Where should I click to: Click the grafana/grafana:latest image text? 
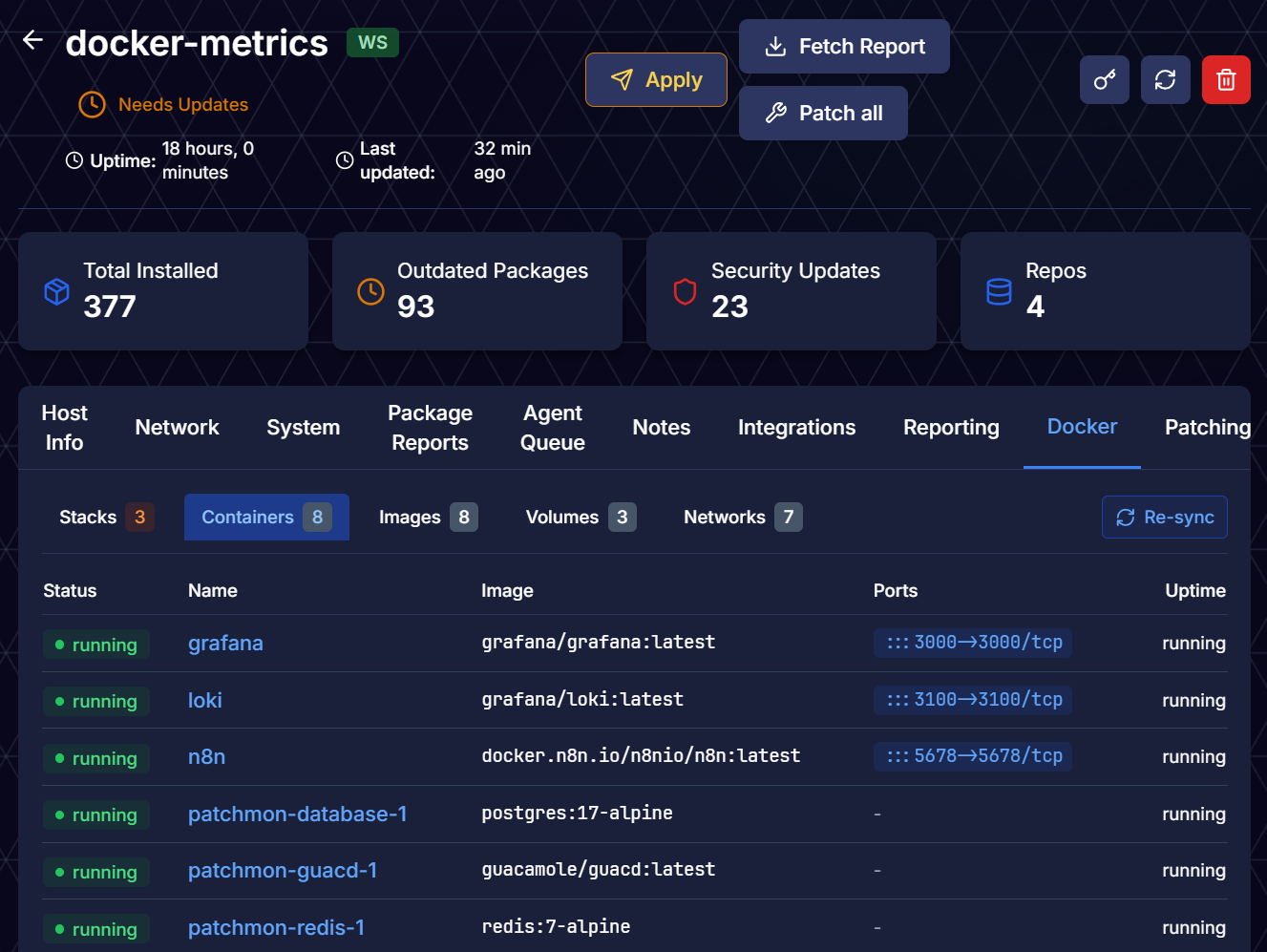599,642
